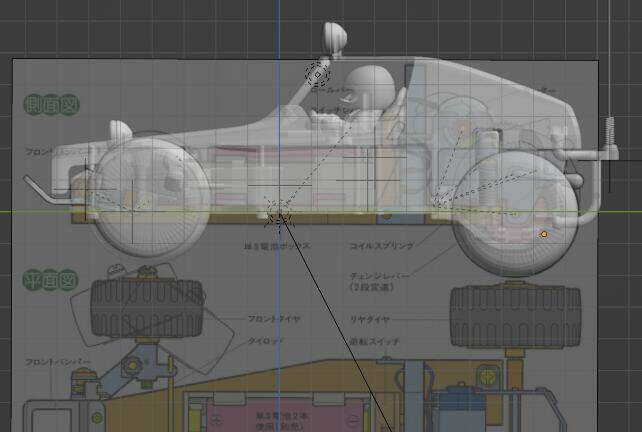Select the dashed-circle lamp object above the car
The width and height of the screenshot is (642, 432).
tap(317, 73)
